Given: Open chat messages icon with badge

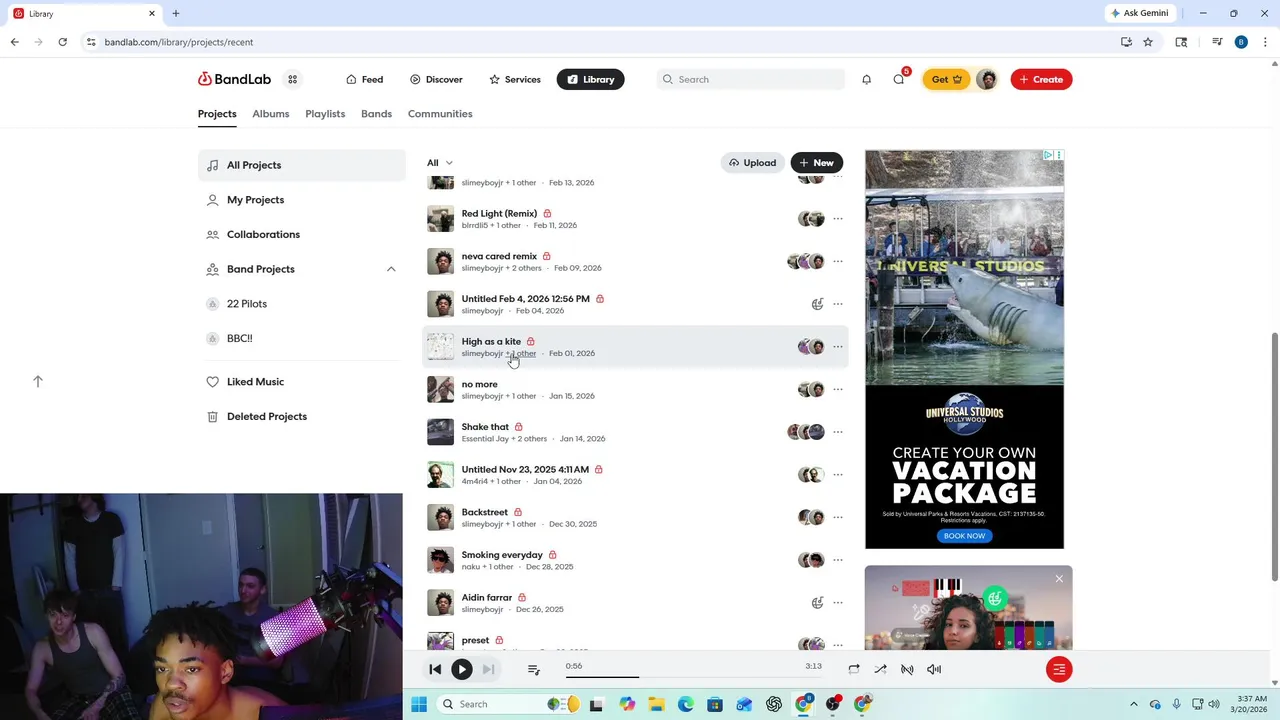Looking at the screenshot, I should (x=899, y=79).
